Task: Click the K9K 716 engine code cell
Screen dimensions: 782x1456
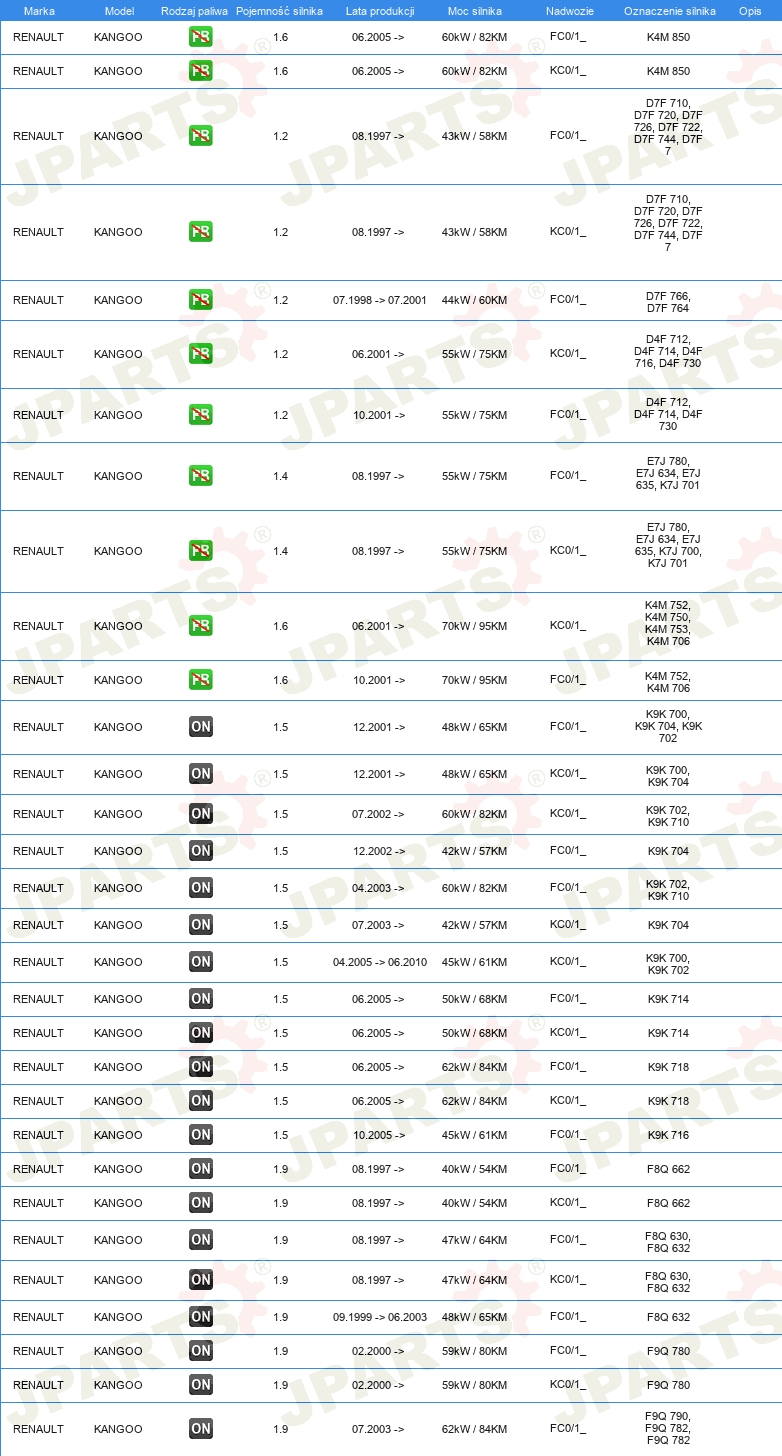Action: 668,1135
